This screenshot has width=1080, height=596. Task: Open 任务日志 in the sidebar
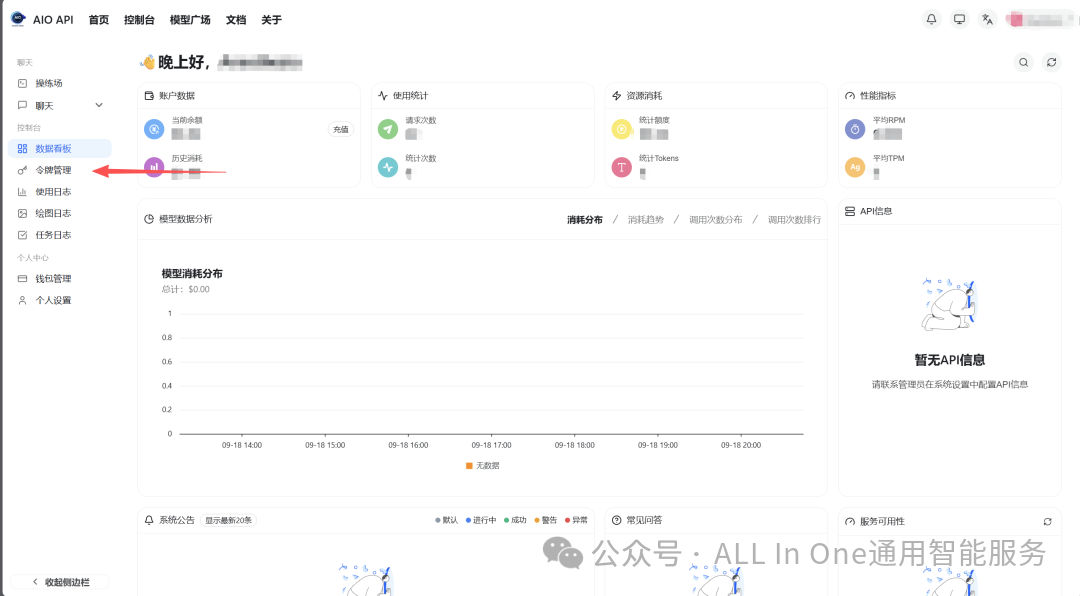tap(60, 235)
